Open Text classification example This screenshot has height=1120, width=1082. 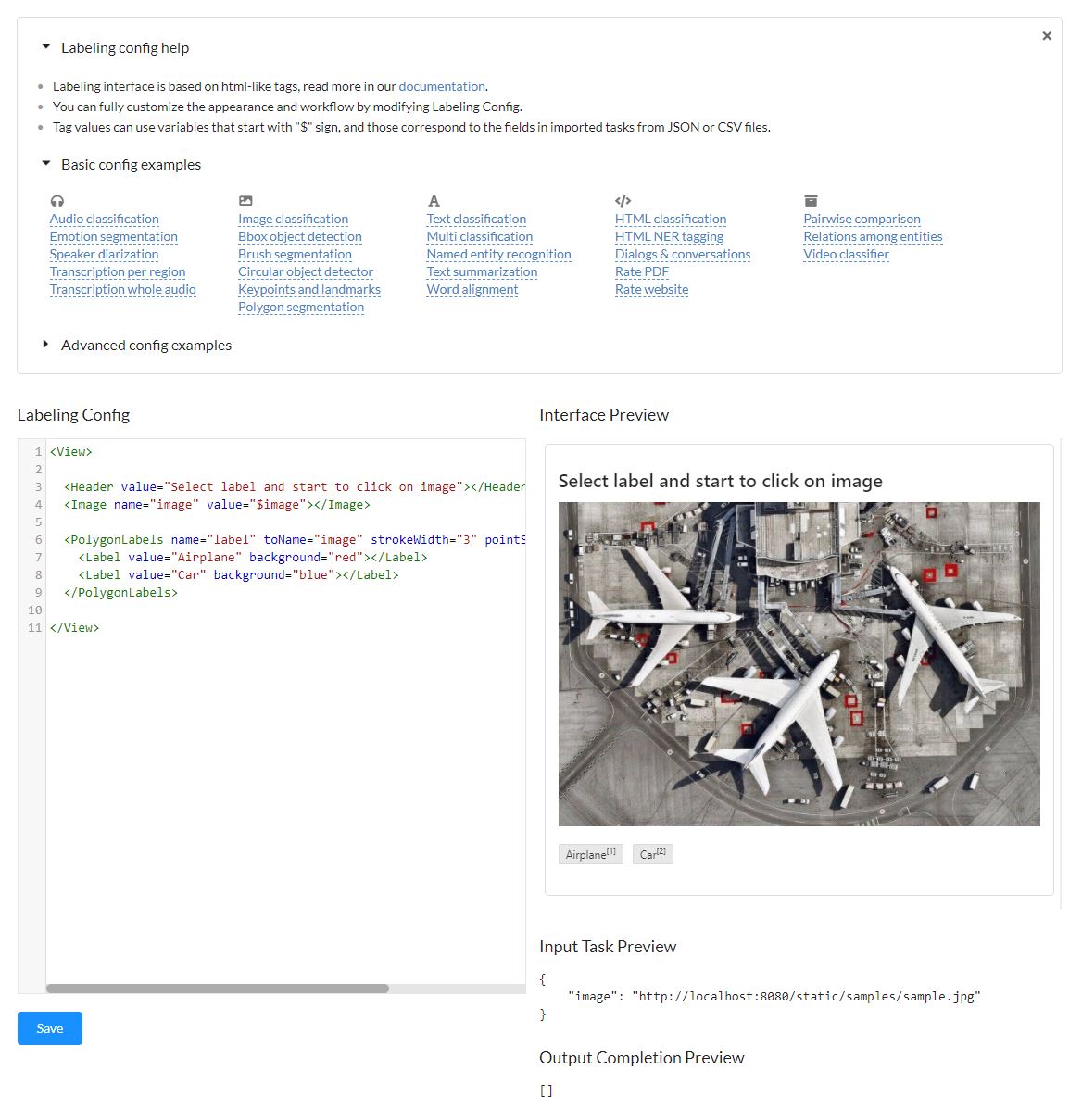(x=476, y=220)
